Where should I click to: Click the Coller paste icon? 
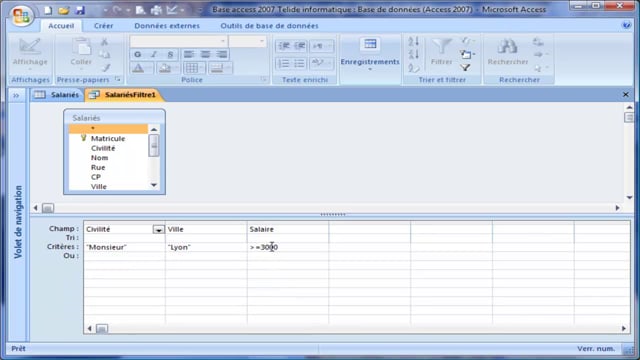[x=81, y=47]
